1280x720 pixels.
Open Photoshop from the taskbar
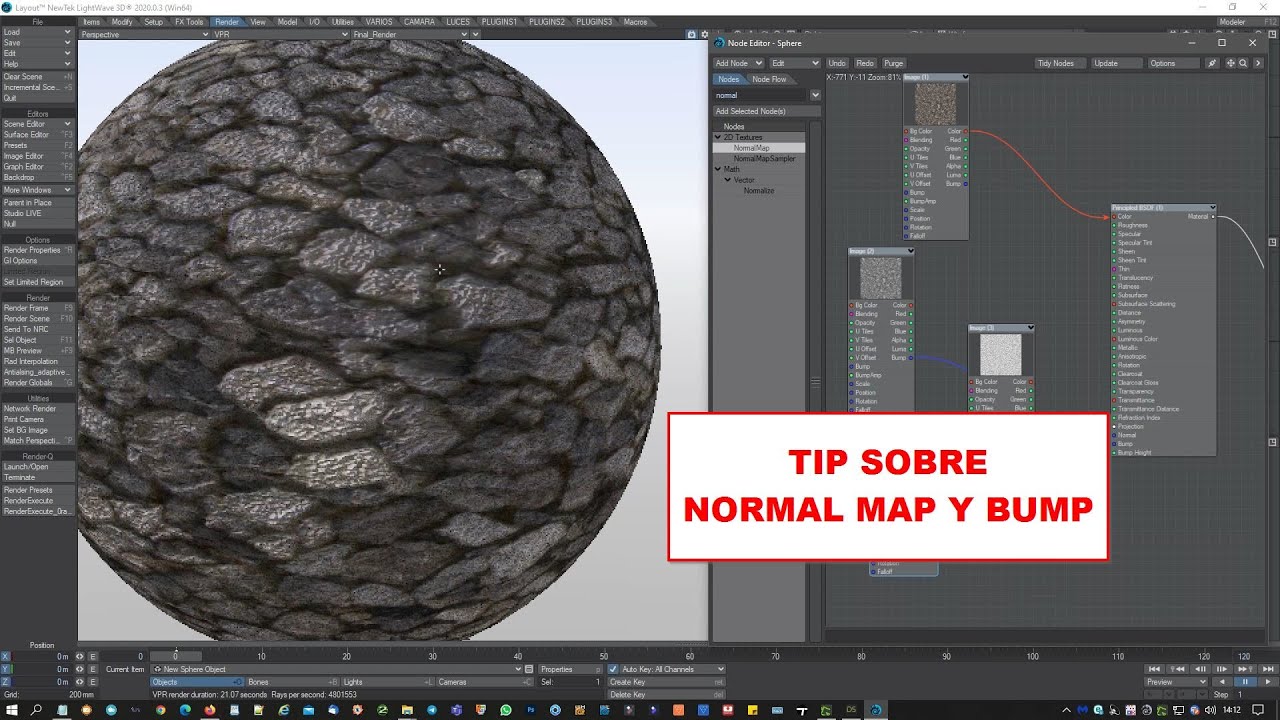point(530,710)
